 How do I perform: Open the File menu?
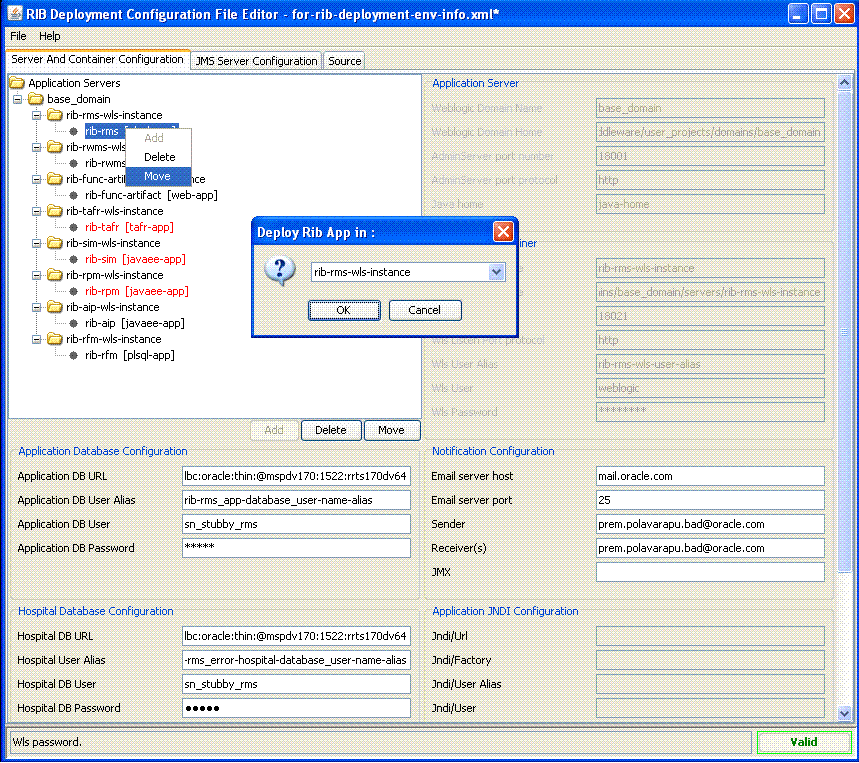tap(18, 36)
